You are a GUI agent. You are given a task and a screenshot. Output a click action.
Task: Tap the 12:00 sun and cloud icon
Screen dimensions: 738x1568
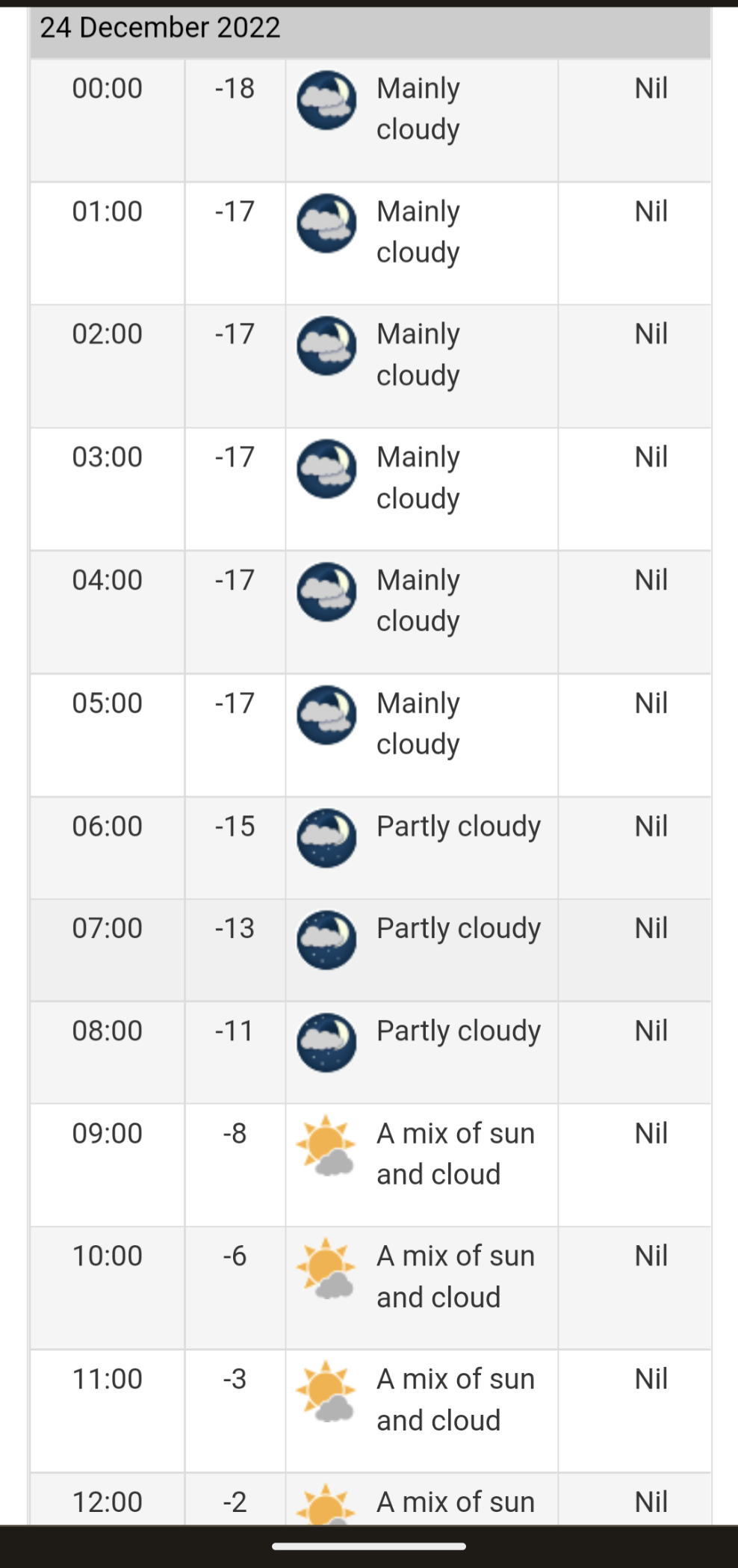tap(326, 1504)
